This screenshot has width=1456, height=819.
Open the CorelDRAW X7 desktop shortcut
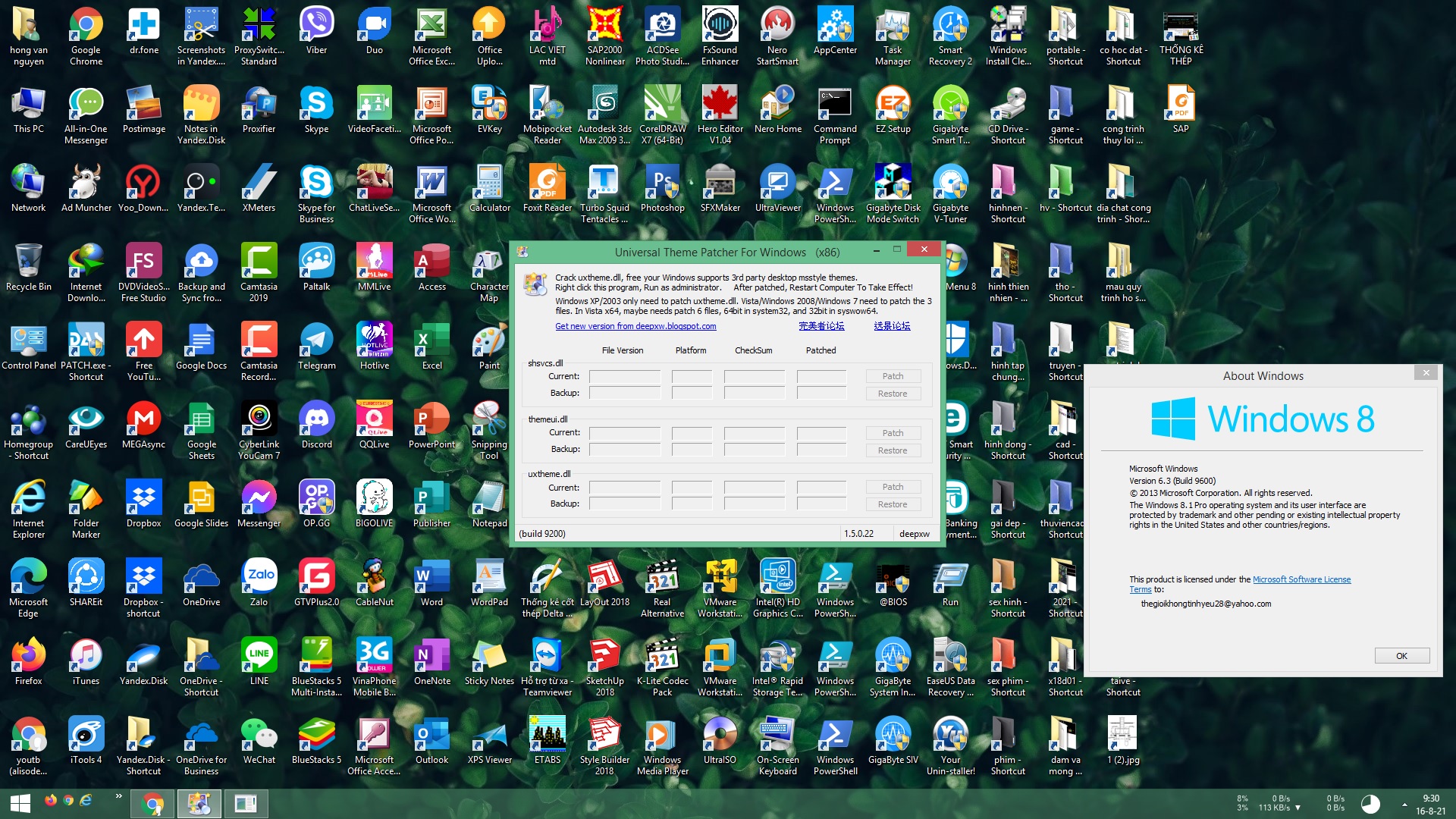click(662, 115)
